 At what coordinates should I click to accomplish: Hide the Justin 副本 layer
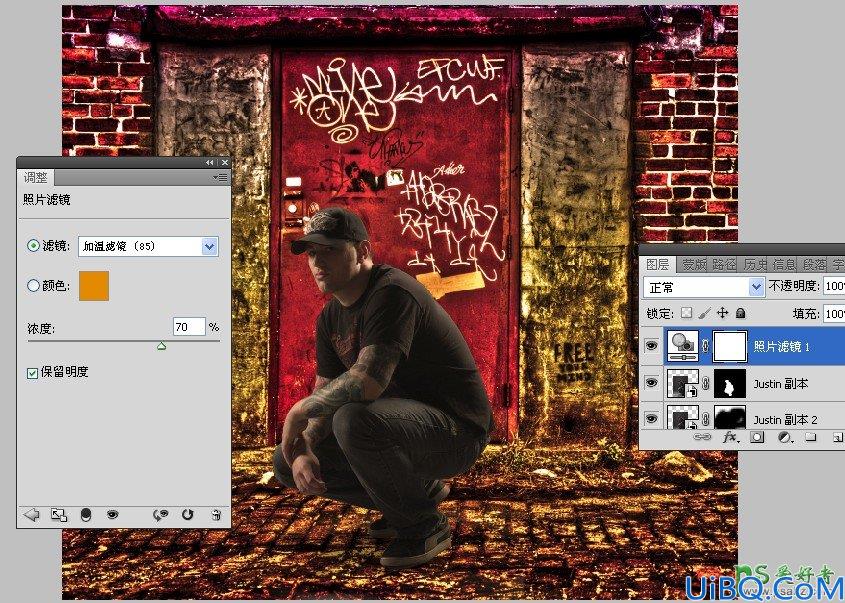click(x=652, y=383)
